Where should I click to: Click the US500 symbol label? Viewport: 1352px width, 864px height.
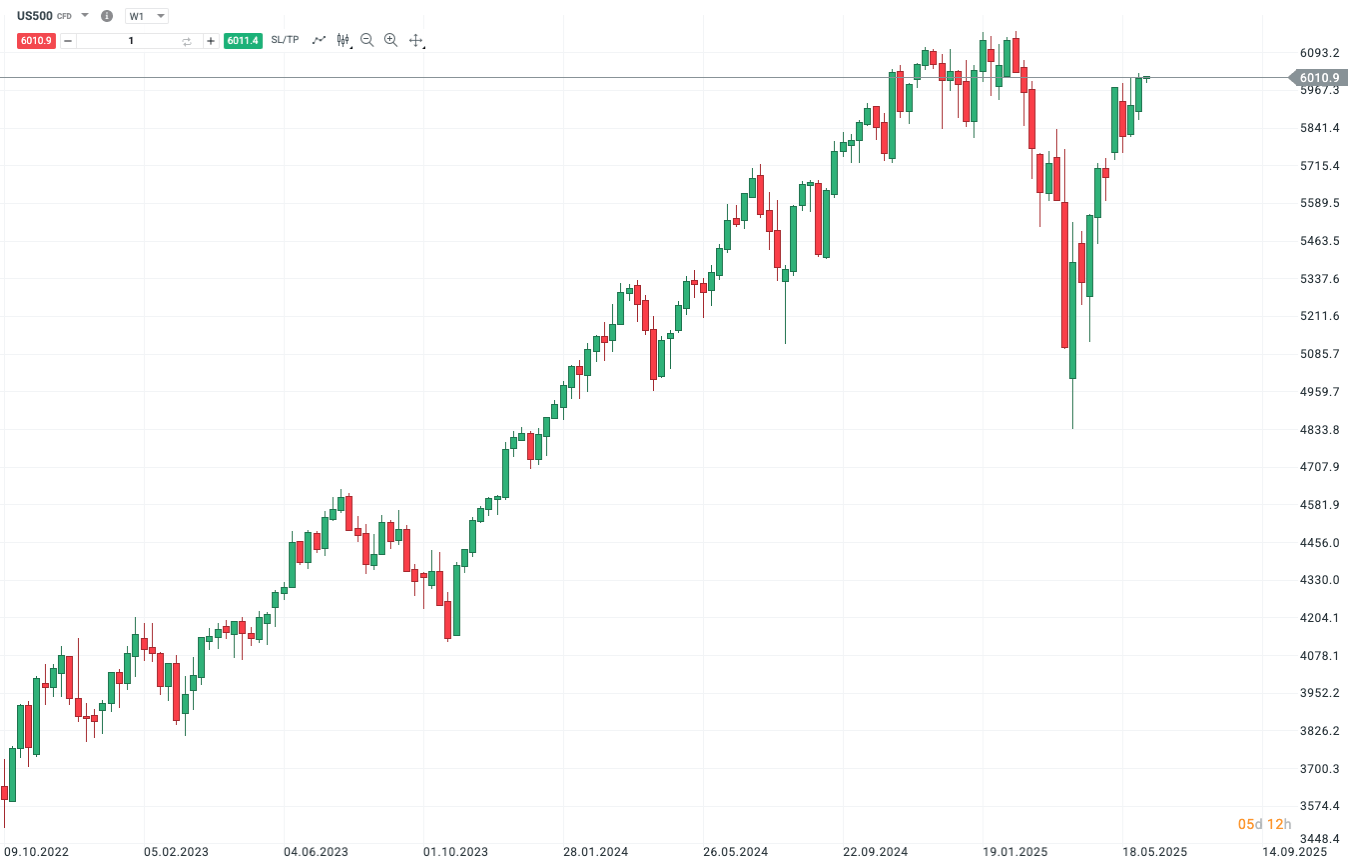click(x=35, y=15)
